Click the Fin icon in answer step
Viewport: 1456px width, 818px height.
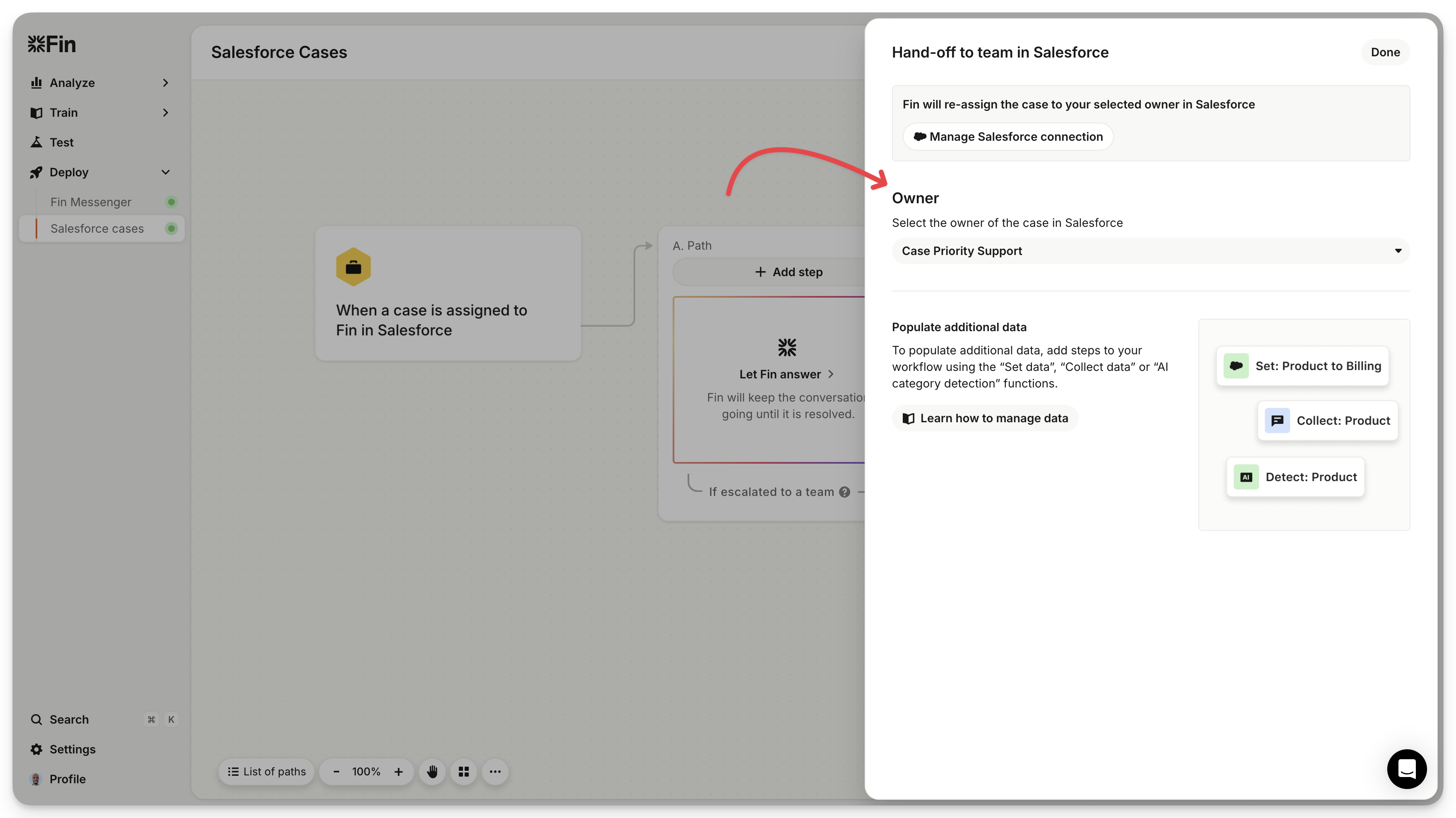(787, 347)
